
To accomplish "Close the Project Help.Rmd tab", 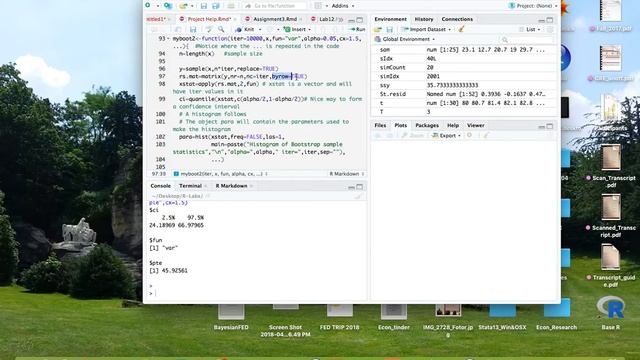I will coord(235,19).
